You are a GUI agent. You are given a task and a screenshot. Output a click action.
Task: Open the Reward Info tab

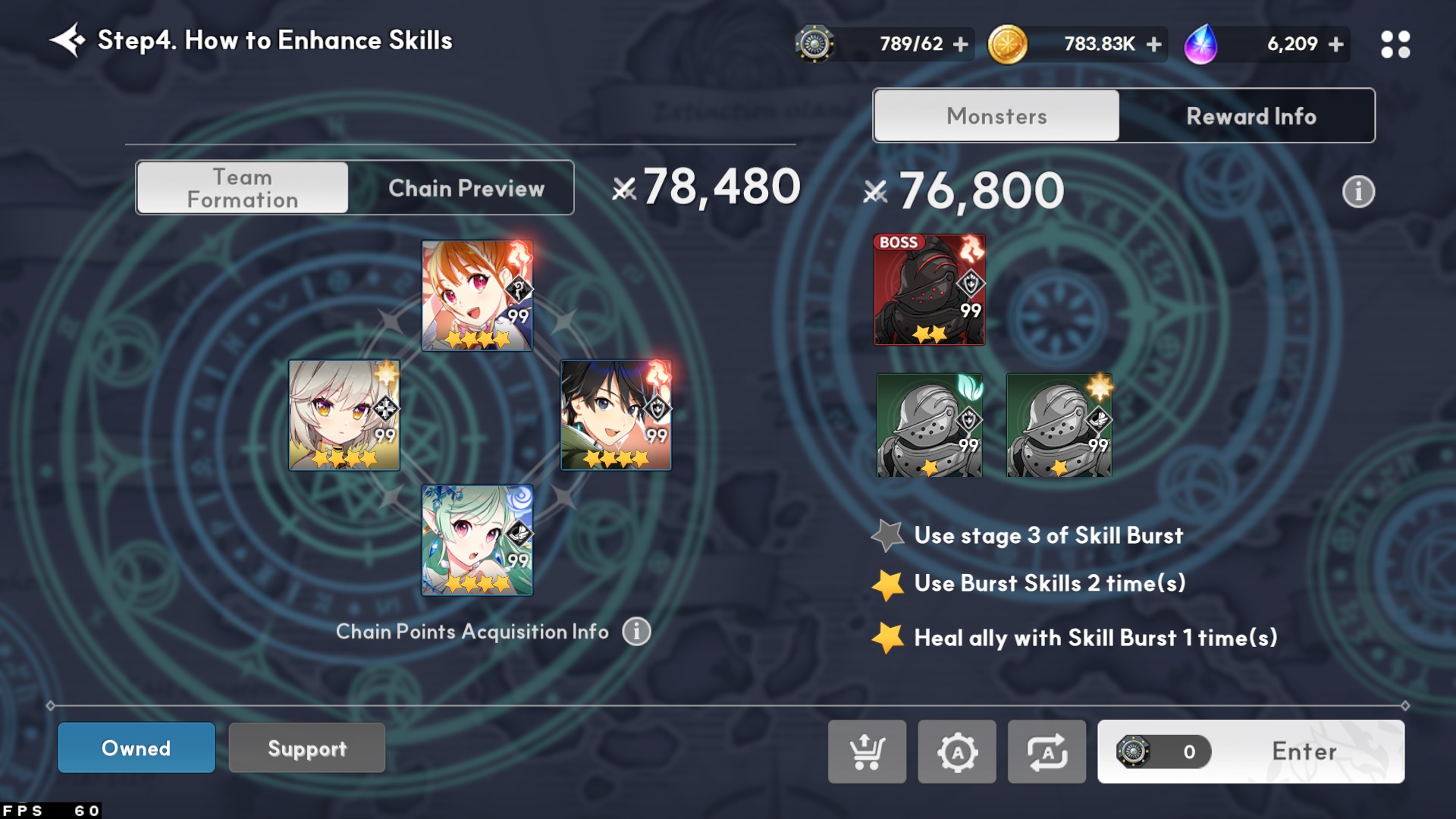1251,116
